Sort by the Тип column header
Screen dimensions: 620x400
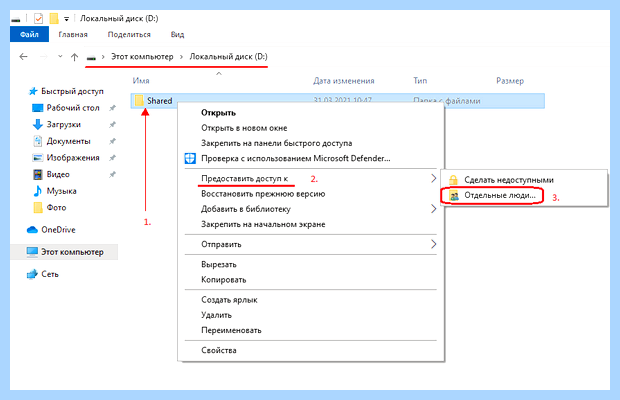pos(420,81)
